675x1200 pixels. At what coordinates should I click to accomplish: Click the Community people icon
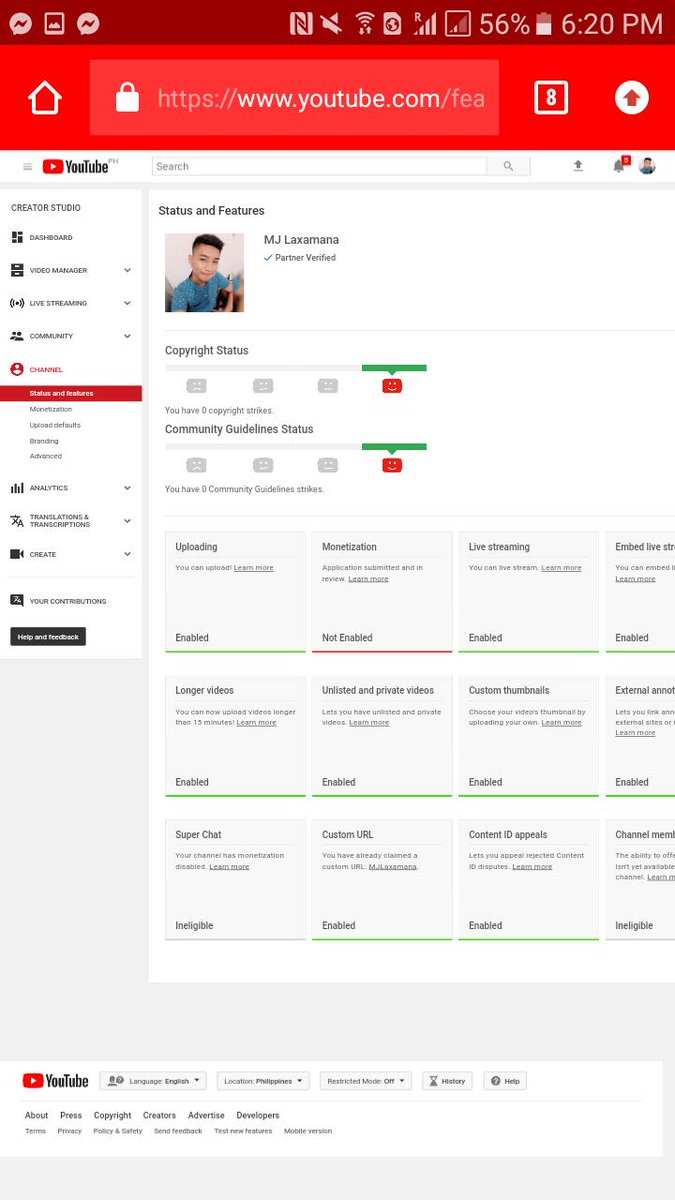tap(17, 336)
